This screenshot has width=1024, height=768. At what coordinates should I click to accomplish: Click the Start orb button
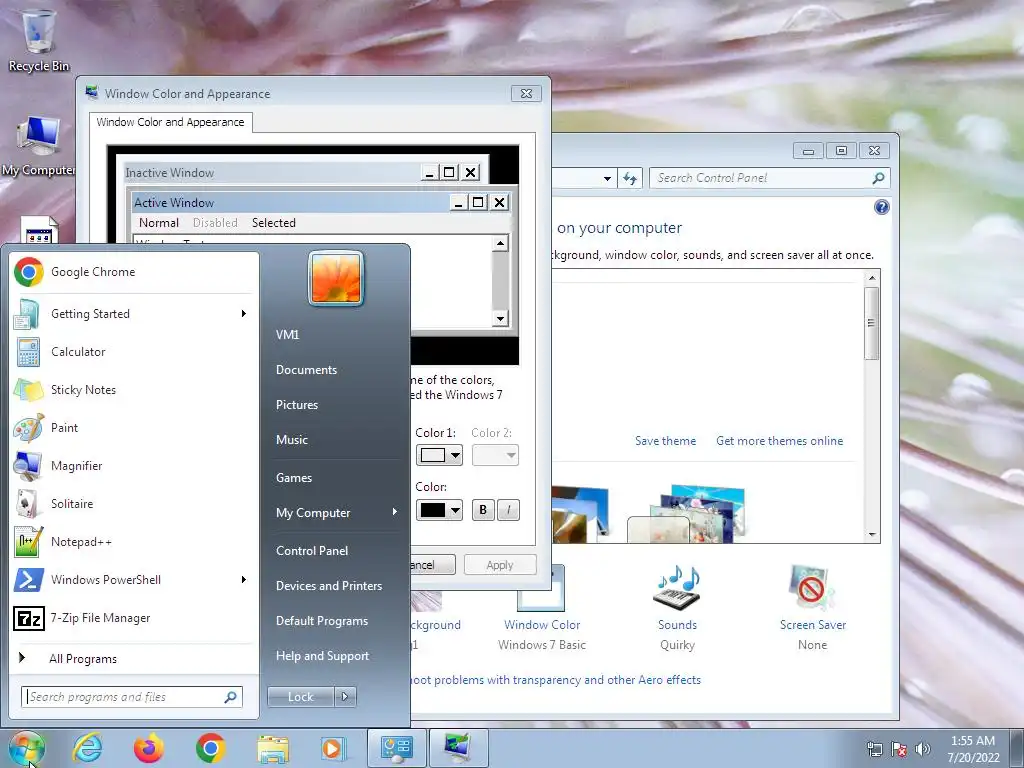click(26, 748)
